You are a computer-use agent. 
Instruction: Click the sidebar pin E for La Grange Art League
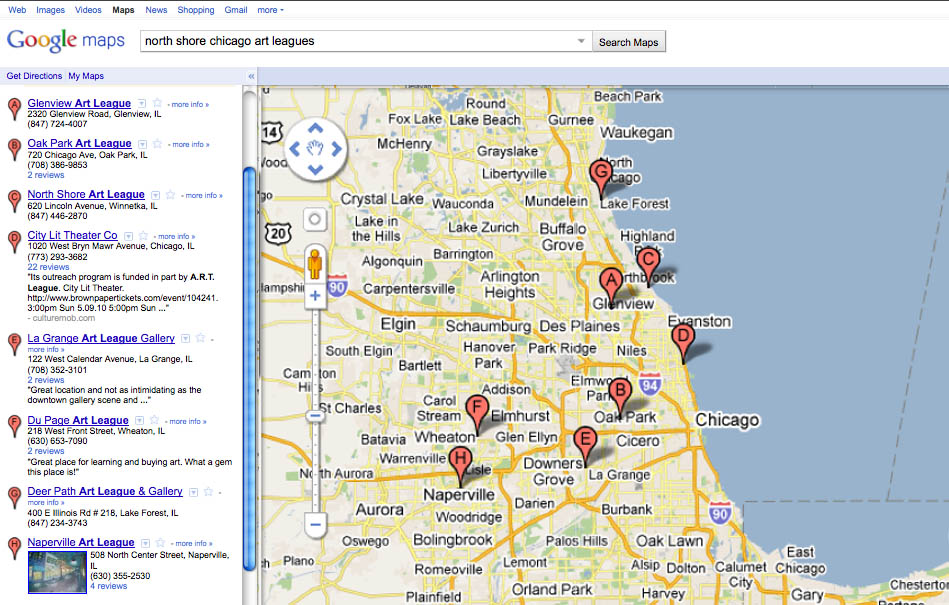coord(15,344)
